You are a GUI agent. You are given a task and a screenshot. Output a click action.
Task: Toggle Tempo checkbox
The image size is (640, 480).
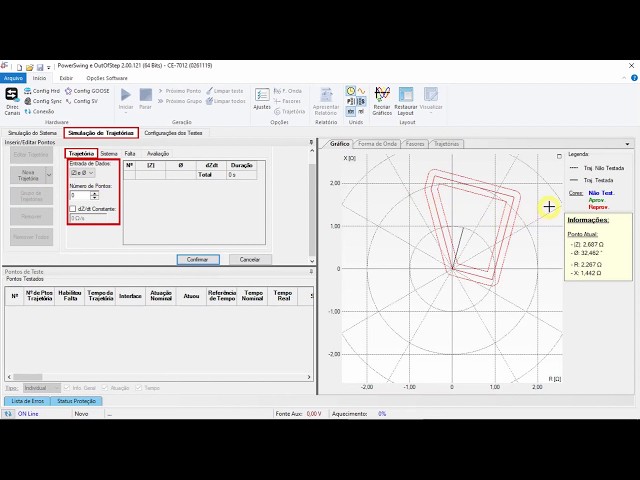tap(138, 388)
